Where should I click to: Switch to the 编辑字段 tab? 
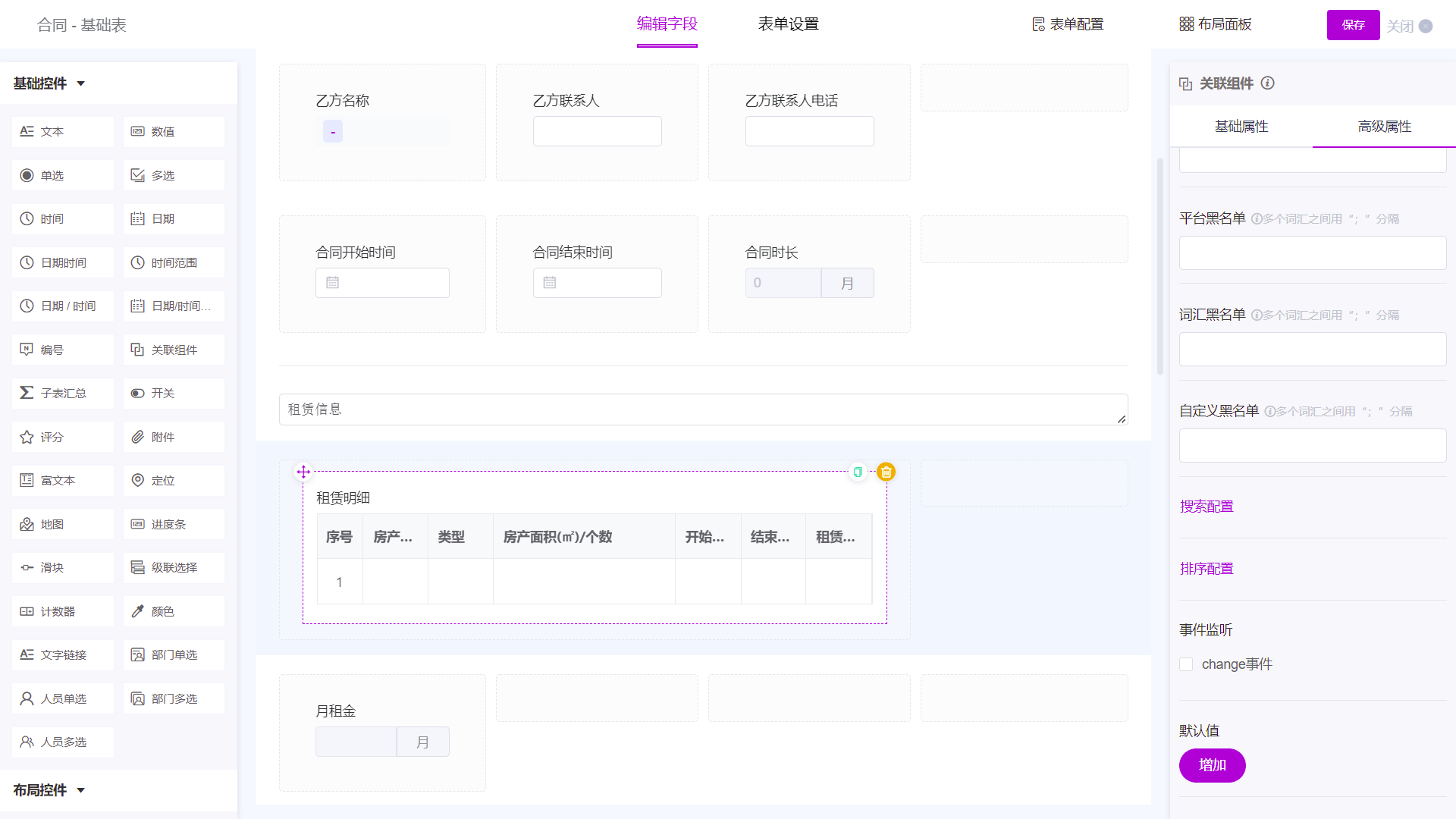coord(667,24)
